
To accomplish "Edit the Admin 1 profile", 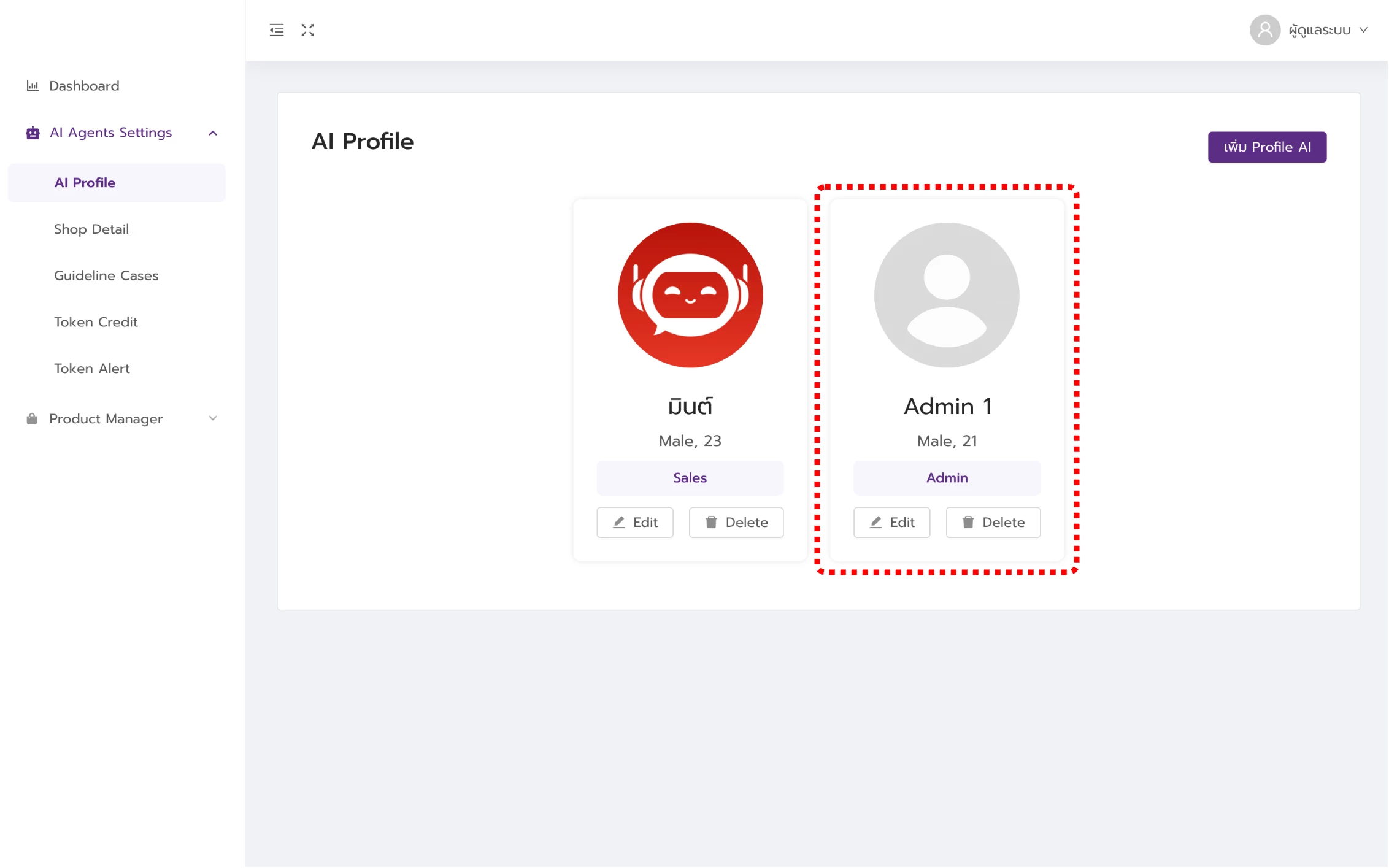I will pos(891,523).
